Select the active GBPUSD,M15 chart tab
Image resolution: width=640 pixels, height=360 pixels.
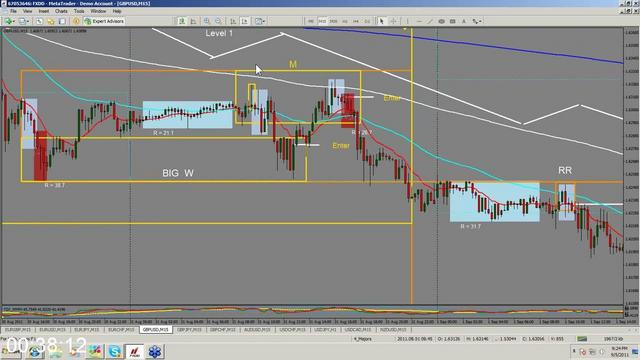(x=156, y=329)
